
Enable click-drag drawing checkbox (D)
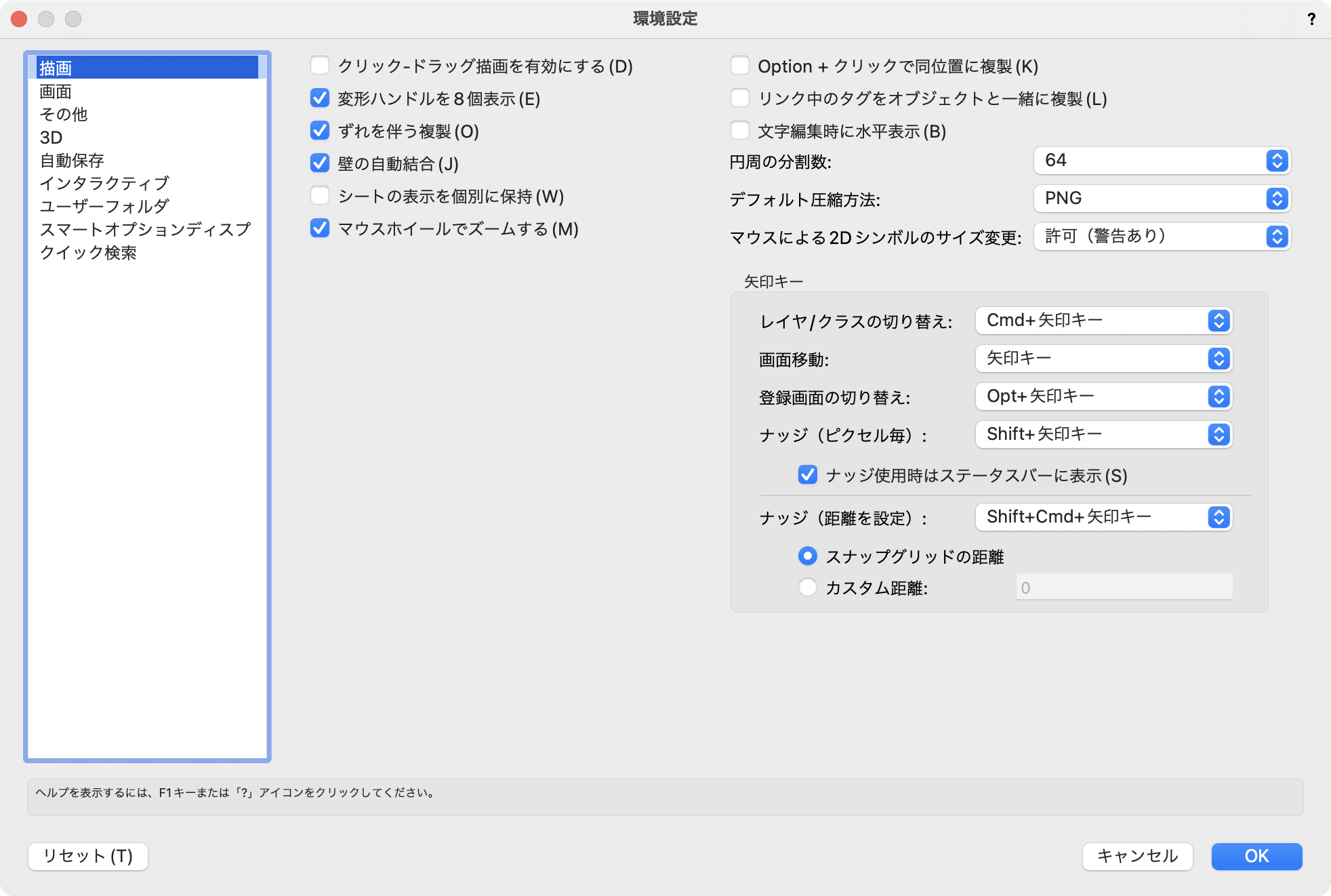pyautogui.click(x=320, y=66)
